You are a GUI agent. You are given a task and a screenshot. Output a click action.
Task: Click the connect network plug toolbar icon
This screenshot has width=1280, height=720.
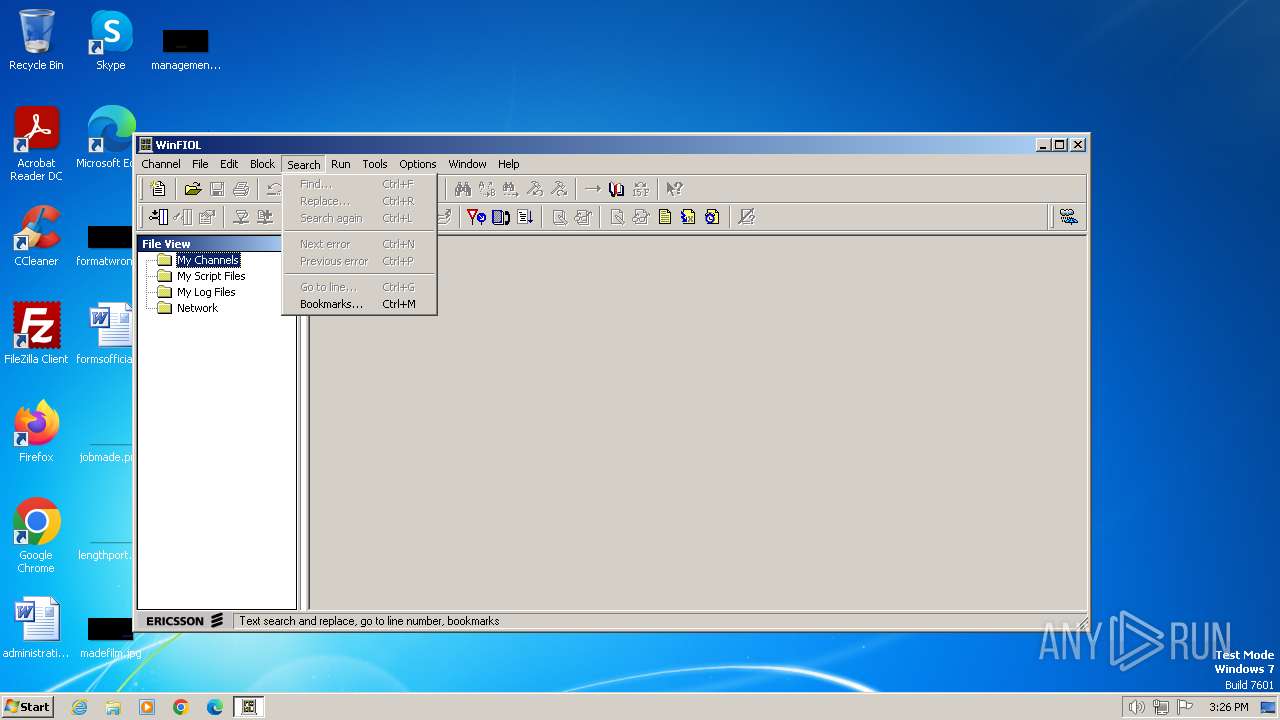(241, 216)
